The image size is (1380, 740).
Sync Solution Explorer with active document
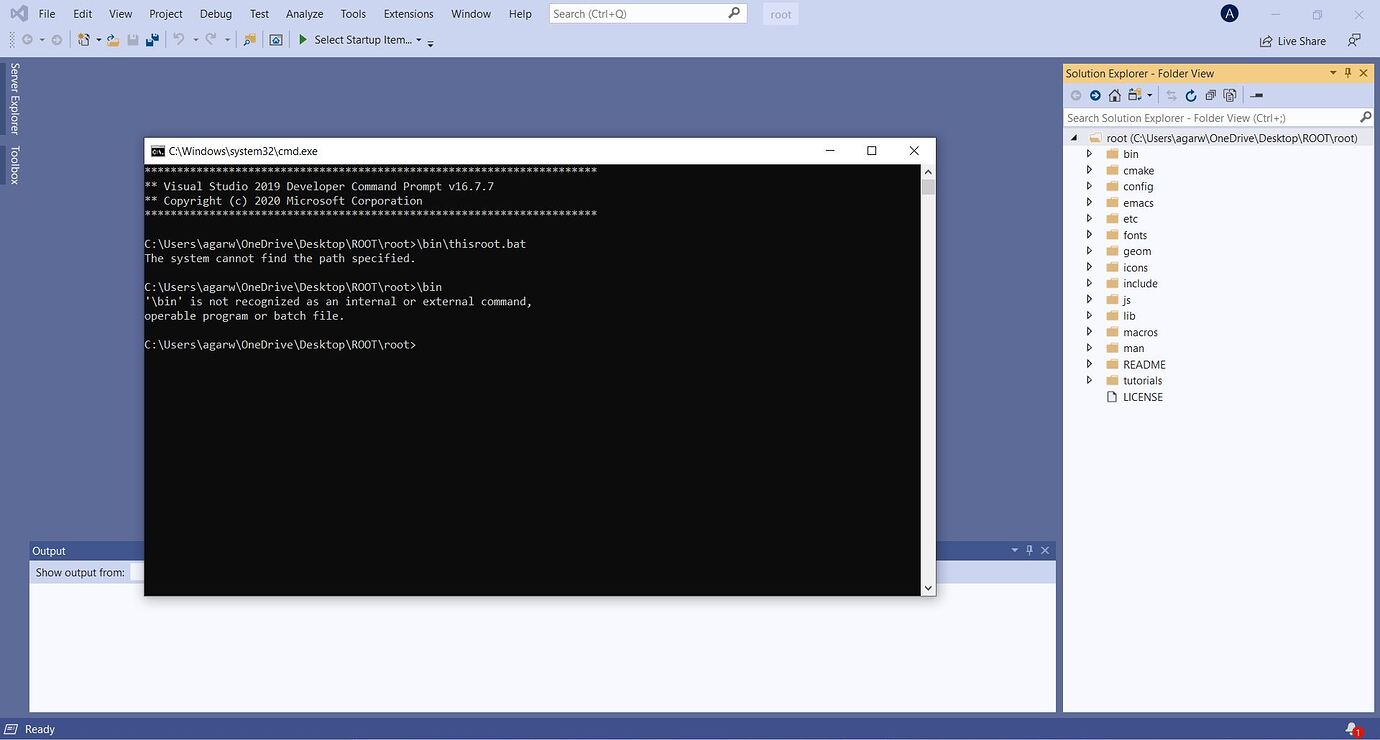coord(1170,95)
